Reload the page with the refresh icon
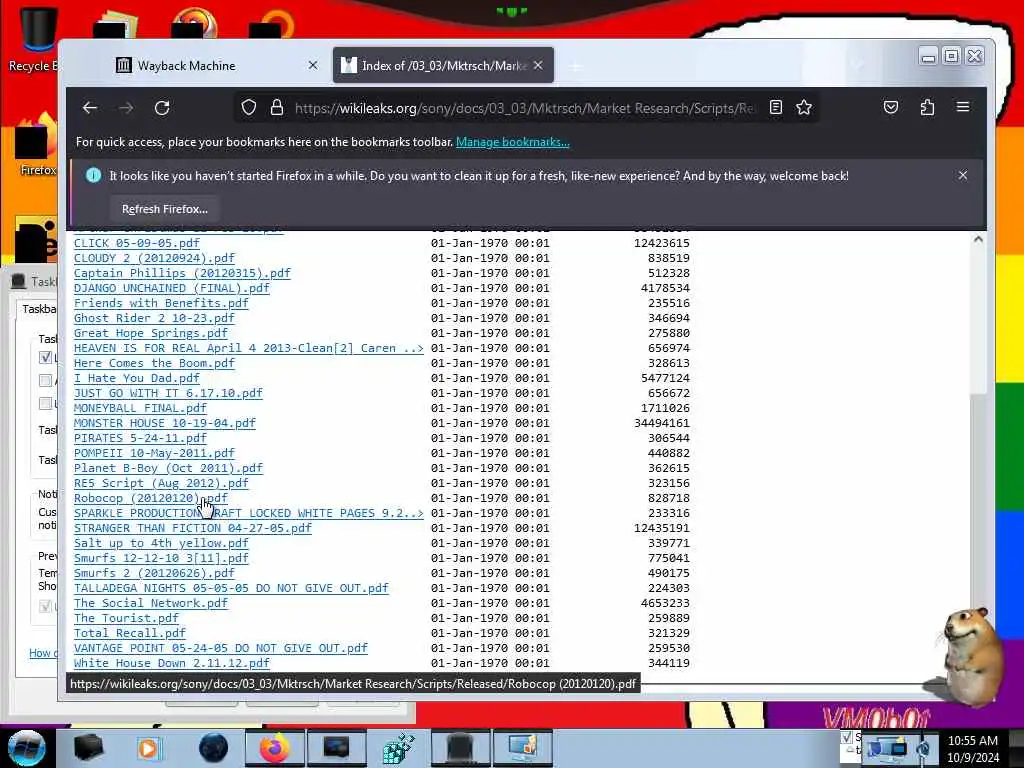The width and height of the screenshot is (1024, 768). pos(162,108)
